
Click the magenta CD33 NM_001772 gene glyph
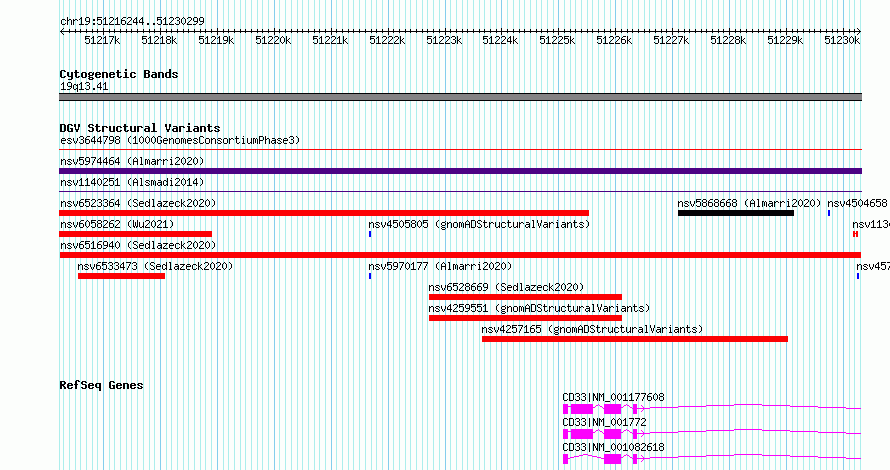click(x=712, y=434)
